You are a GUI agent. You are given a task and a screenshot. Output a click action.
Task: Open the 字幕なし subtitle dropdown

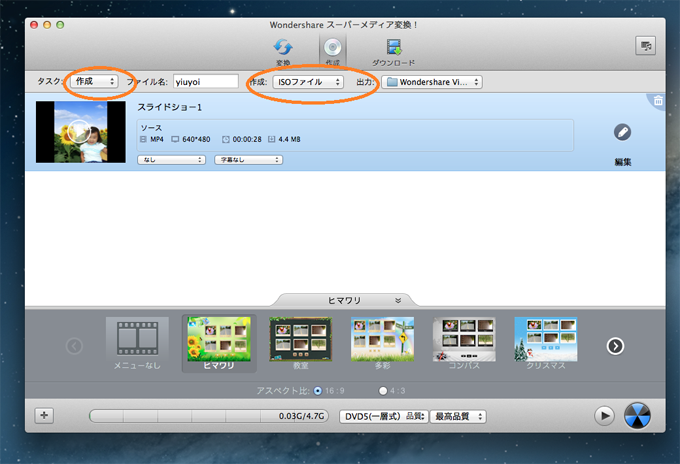tap(248, 160)
